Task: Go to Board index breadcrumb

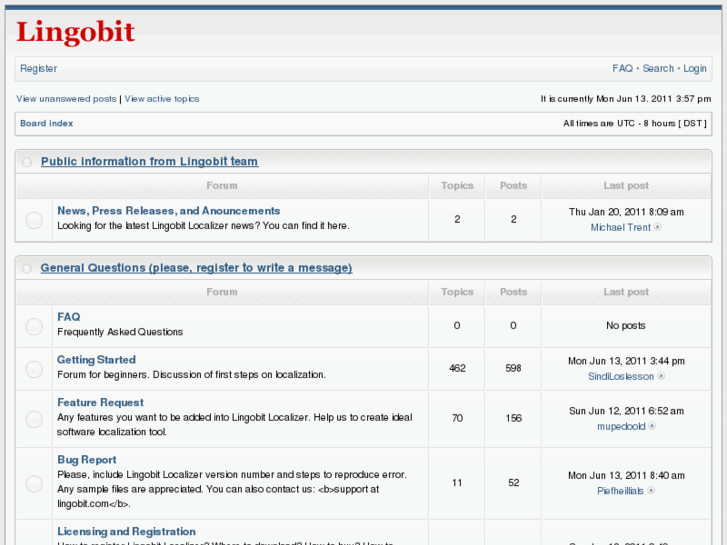Action: point(46,123)
